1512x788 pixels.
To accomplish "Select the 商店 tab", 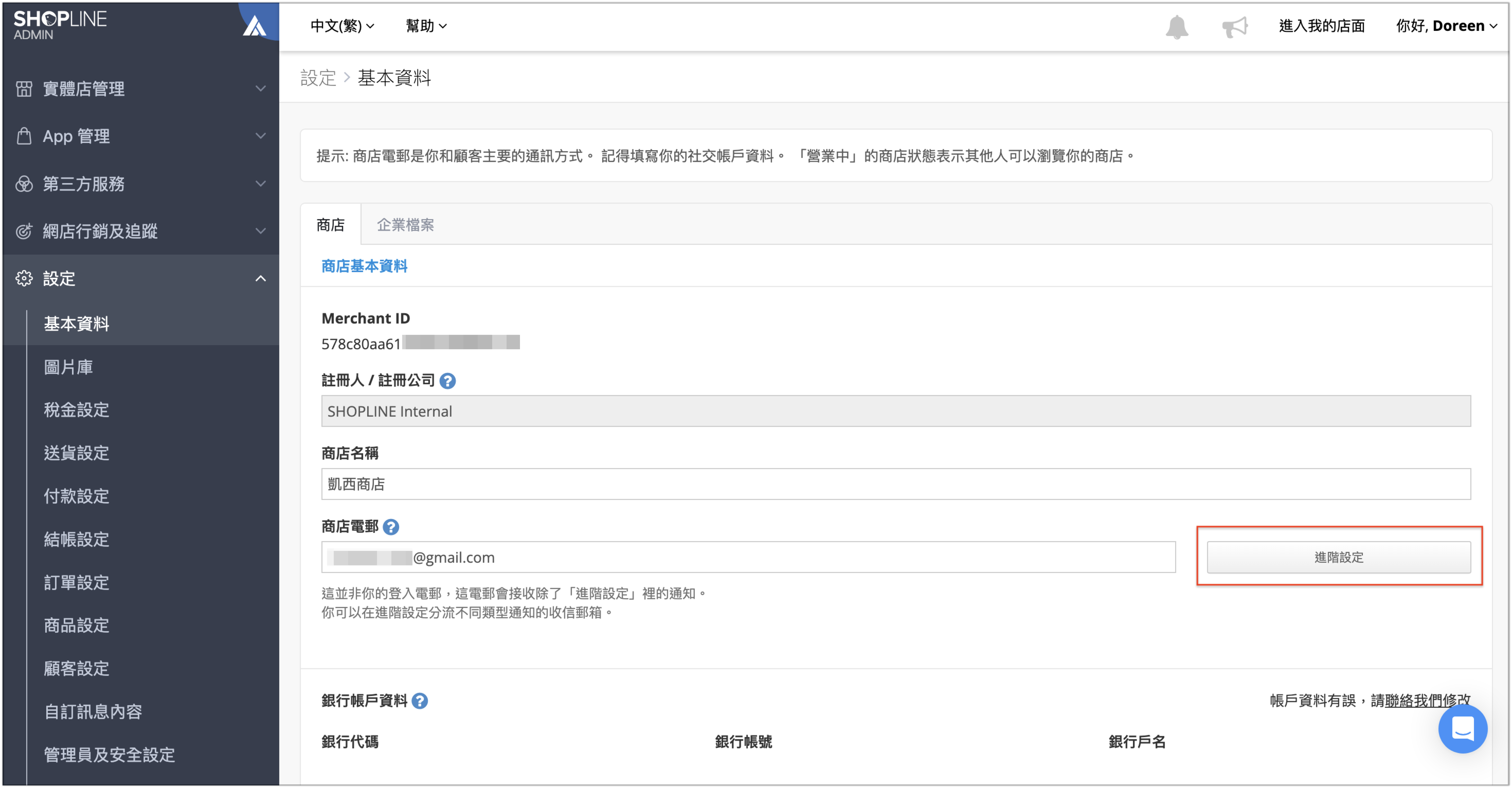I will 330,225.
